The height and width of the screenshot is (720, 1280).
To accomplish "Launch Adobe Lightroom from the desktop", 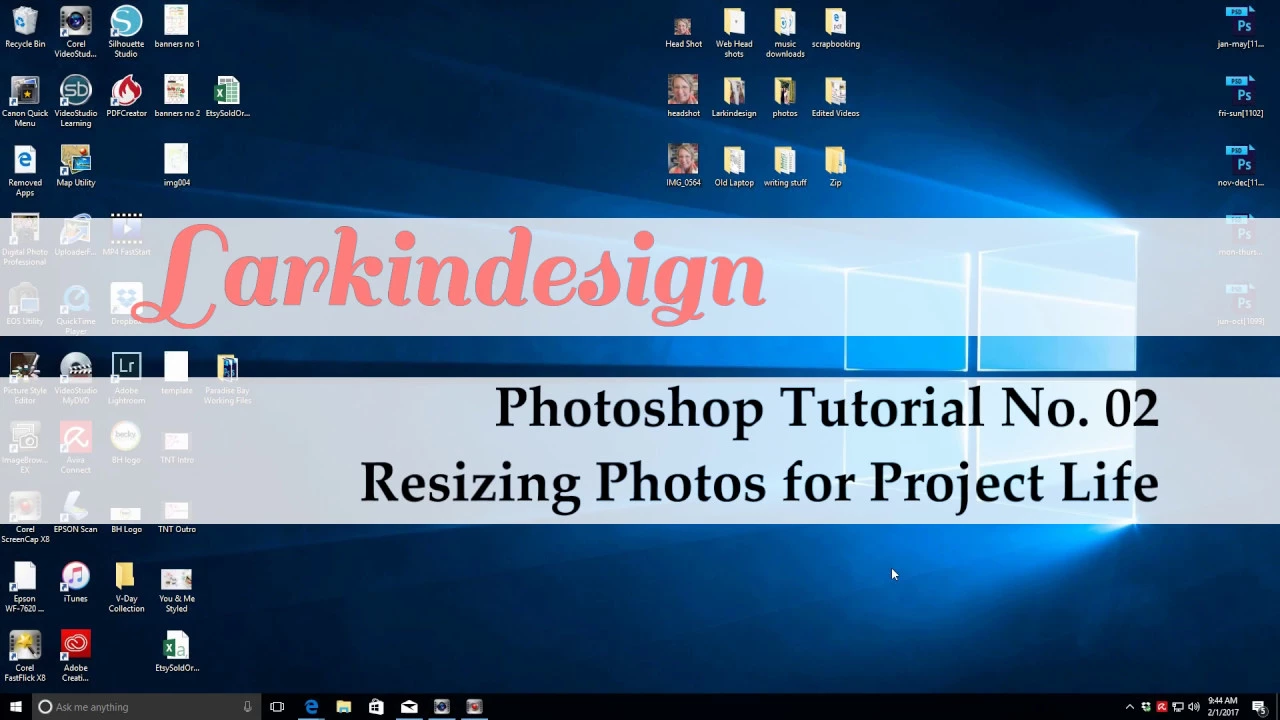I will (x=126, y=378).
